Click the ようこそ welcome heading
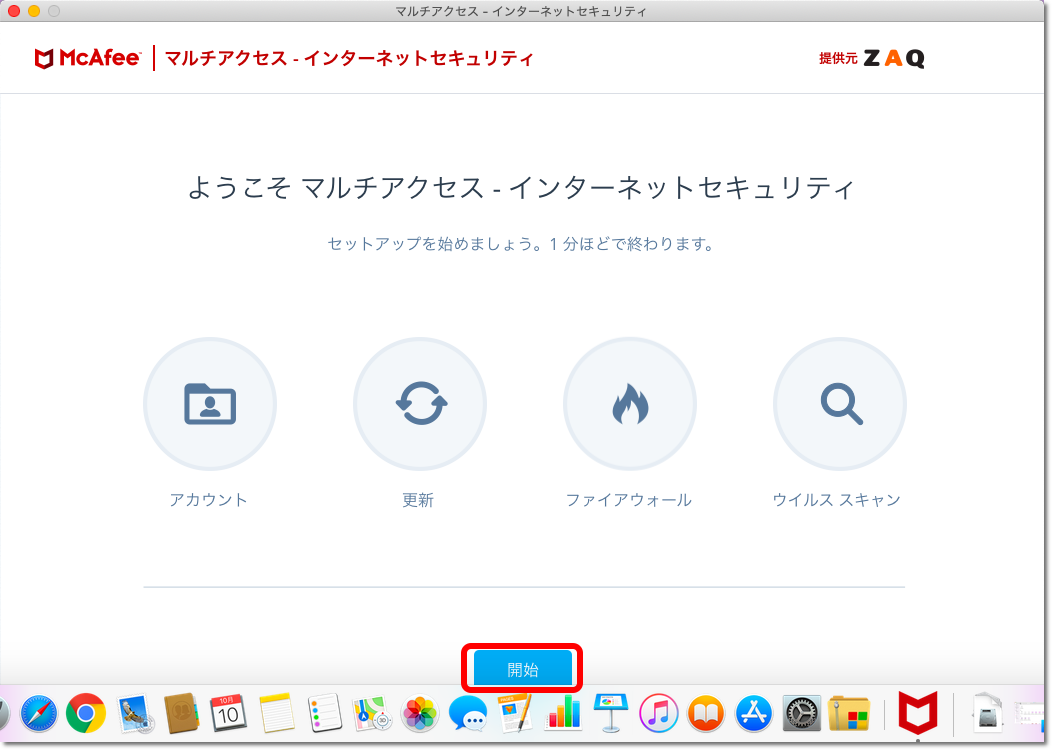 pyautogui.click(x=521, y=187)
